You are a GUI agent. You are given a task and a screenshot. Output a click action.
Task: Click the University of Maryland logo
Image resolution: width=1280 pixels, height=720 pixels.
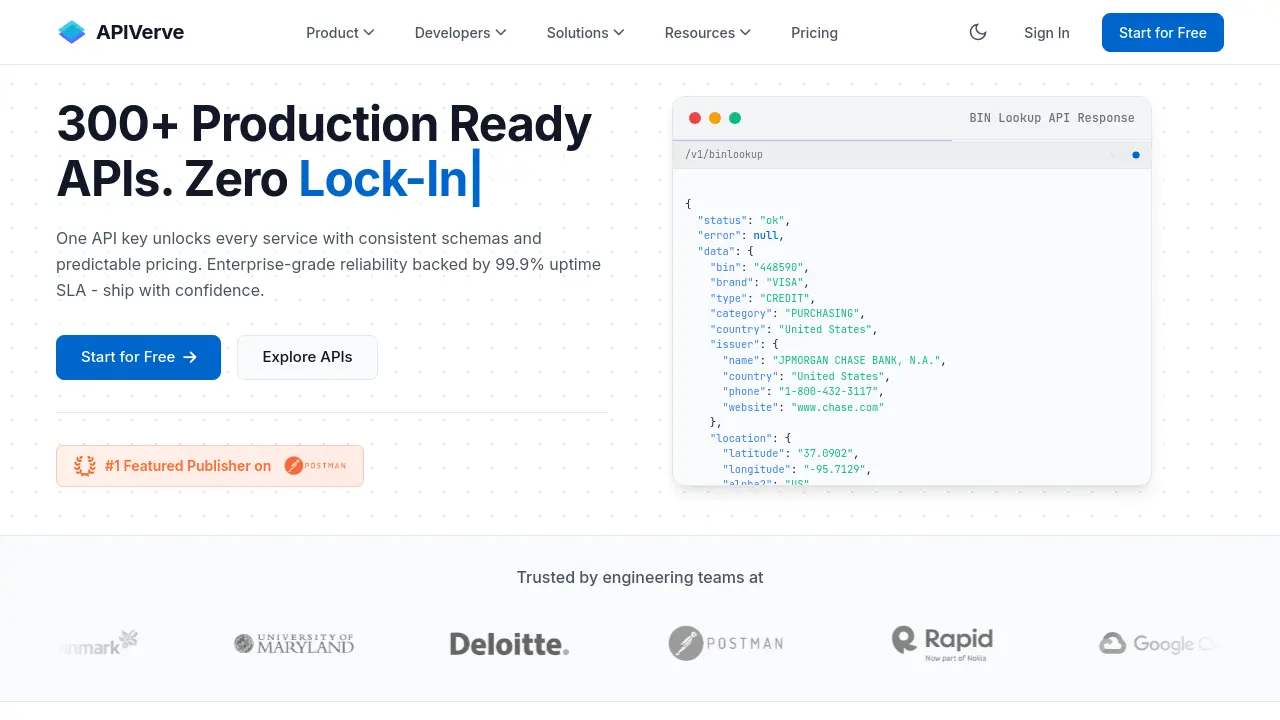[x=294, y=643]
